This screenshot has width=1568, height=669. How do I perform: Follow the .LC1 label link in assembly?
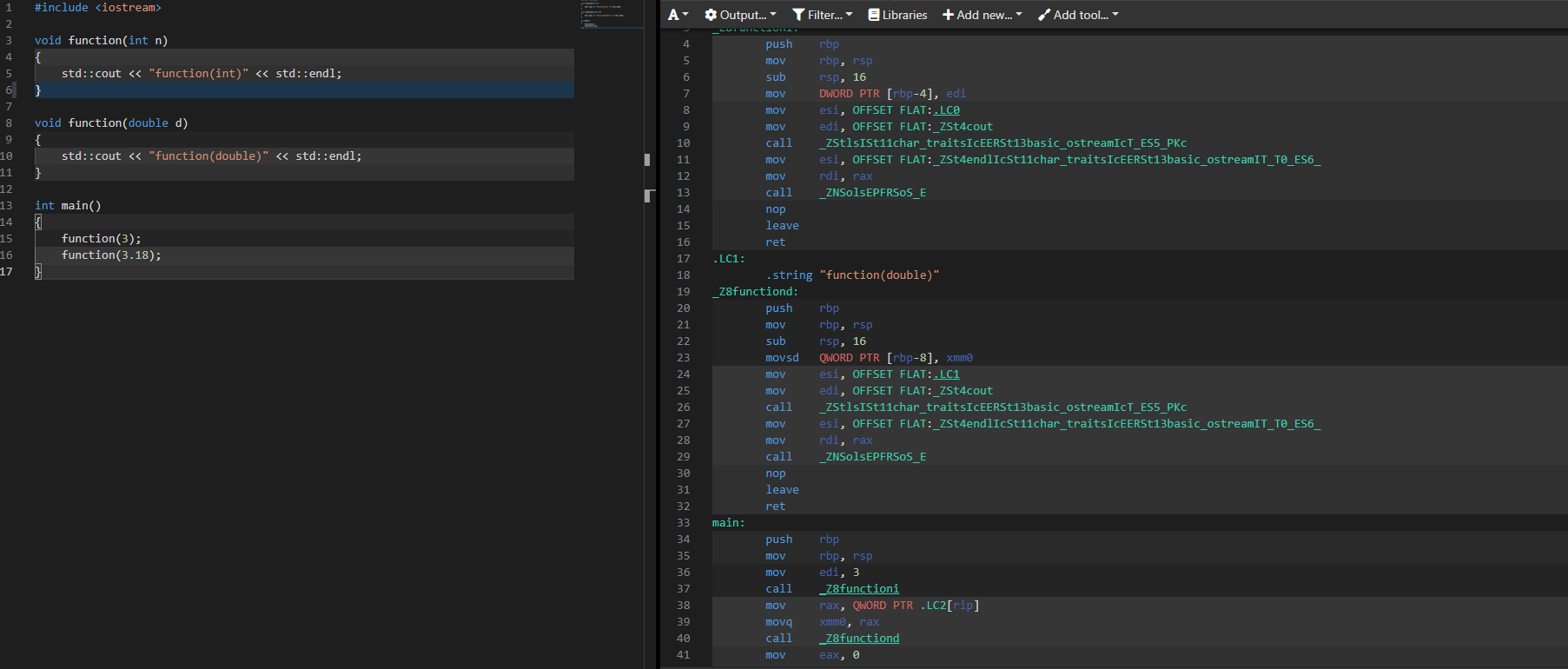pos(947,374)
